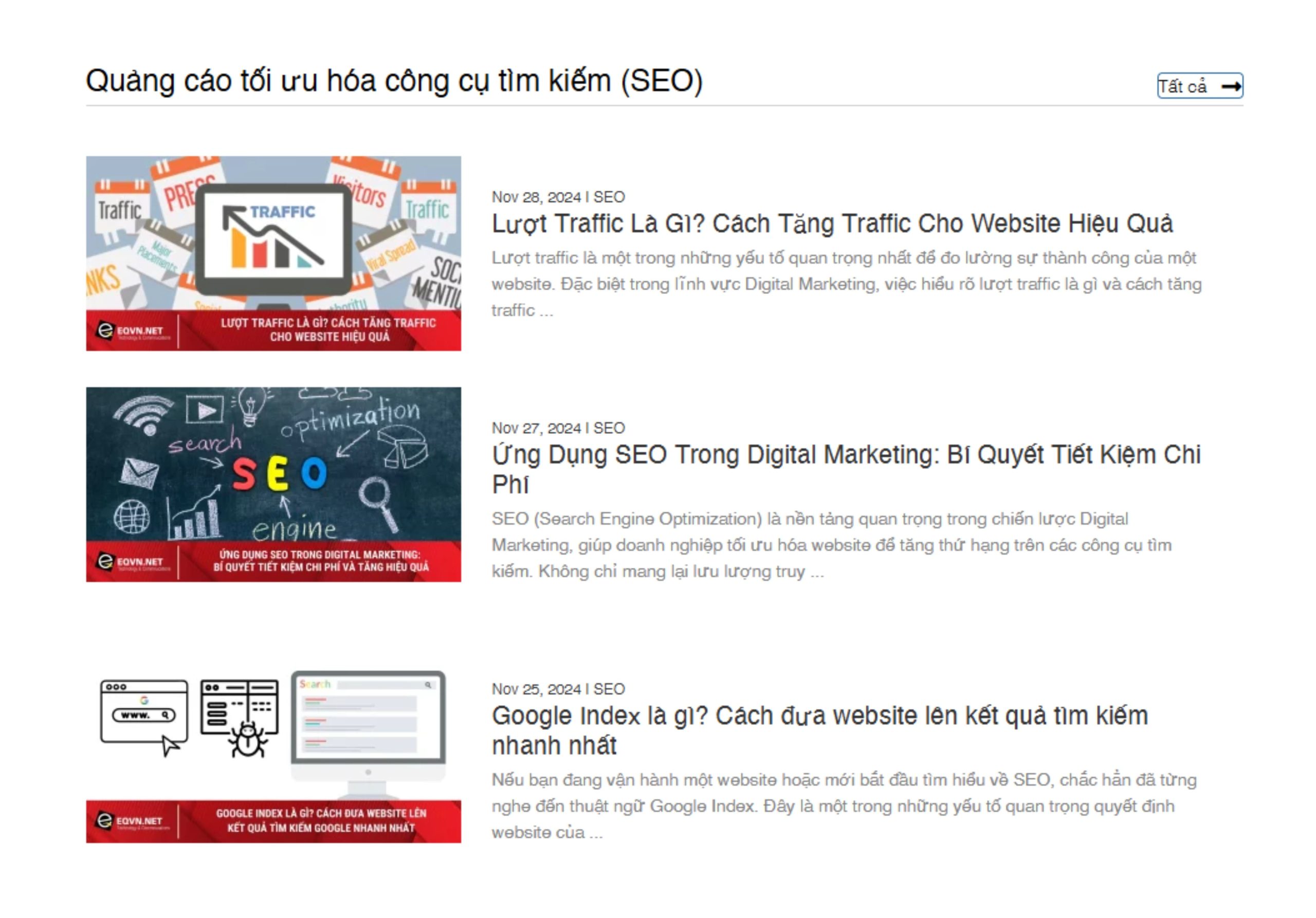Open article titled Lượt Traffic Là Gì
Viewport: 1316px width, 918px height.
coord(832,224)
